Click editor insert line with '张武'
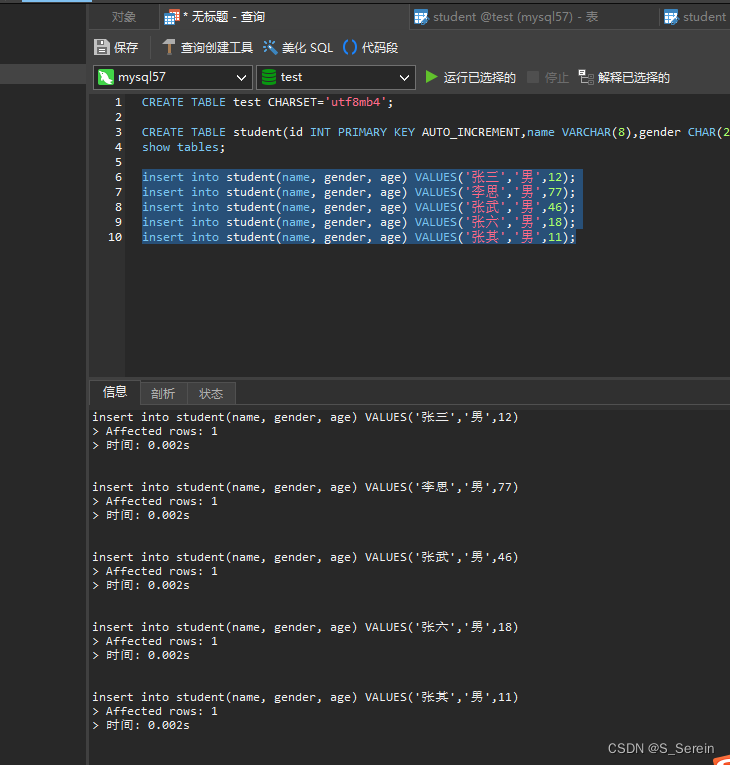Screen dimensions: 730x765 point(359,207)
